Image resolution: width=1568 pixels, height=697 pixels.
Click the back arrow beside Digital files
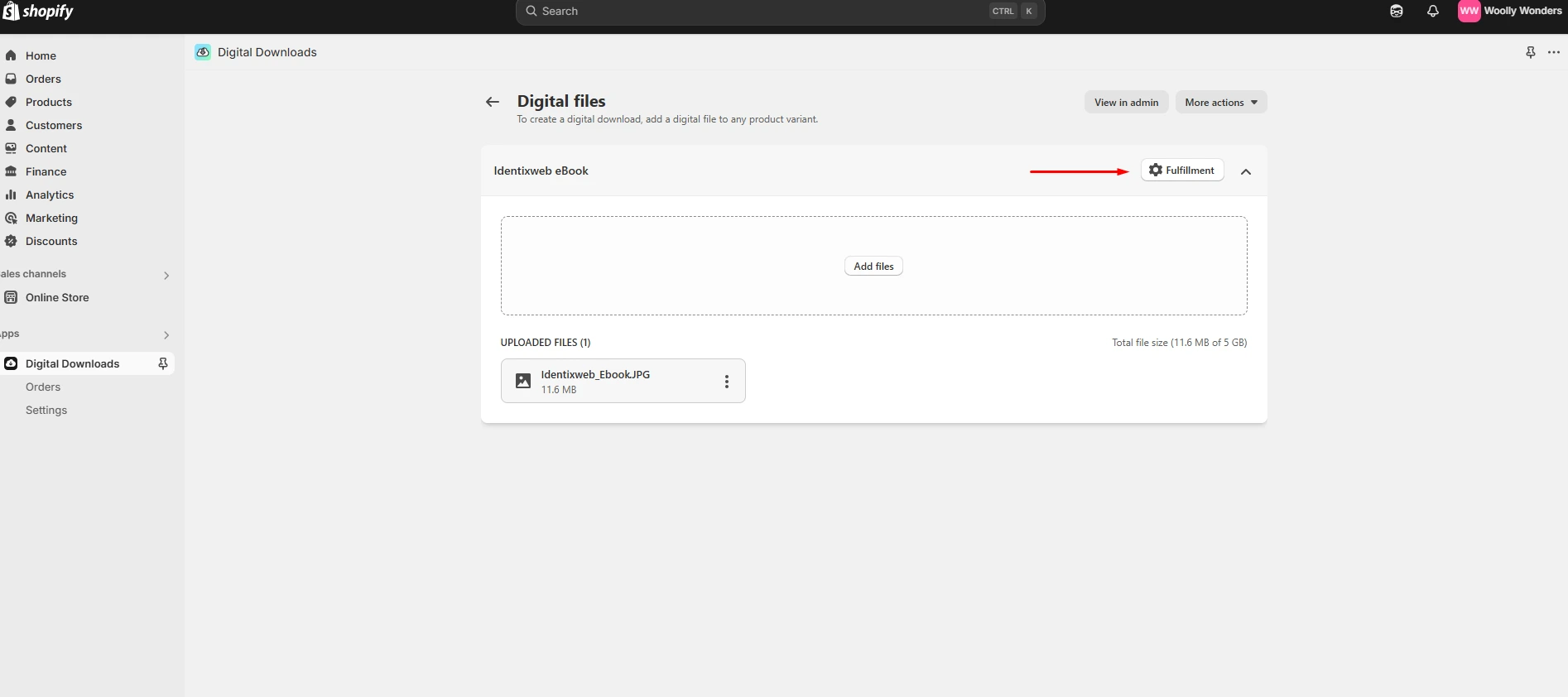[493, 102]
